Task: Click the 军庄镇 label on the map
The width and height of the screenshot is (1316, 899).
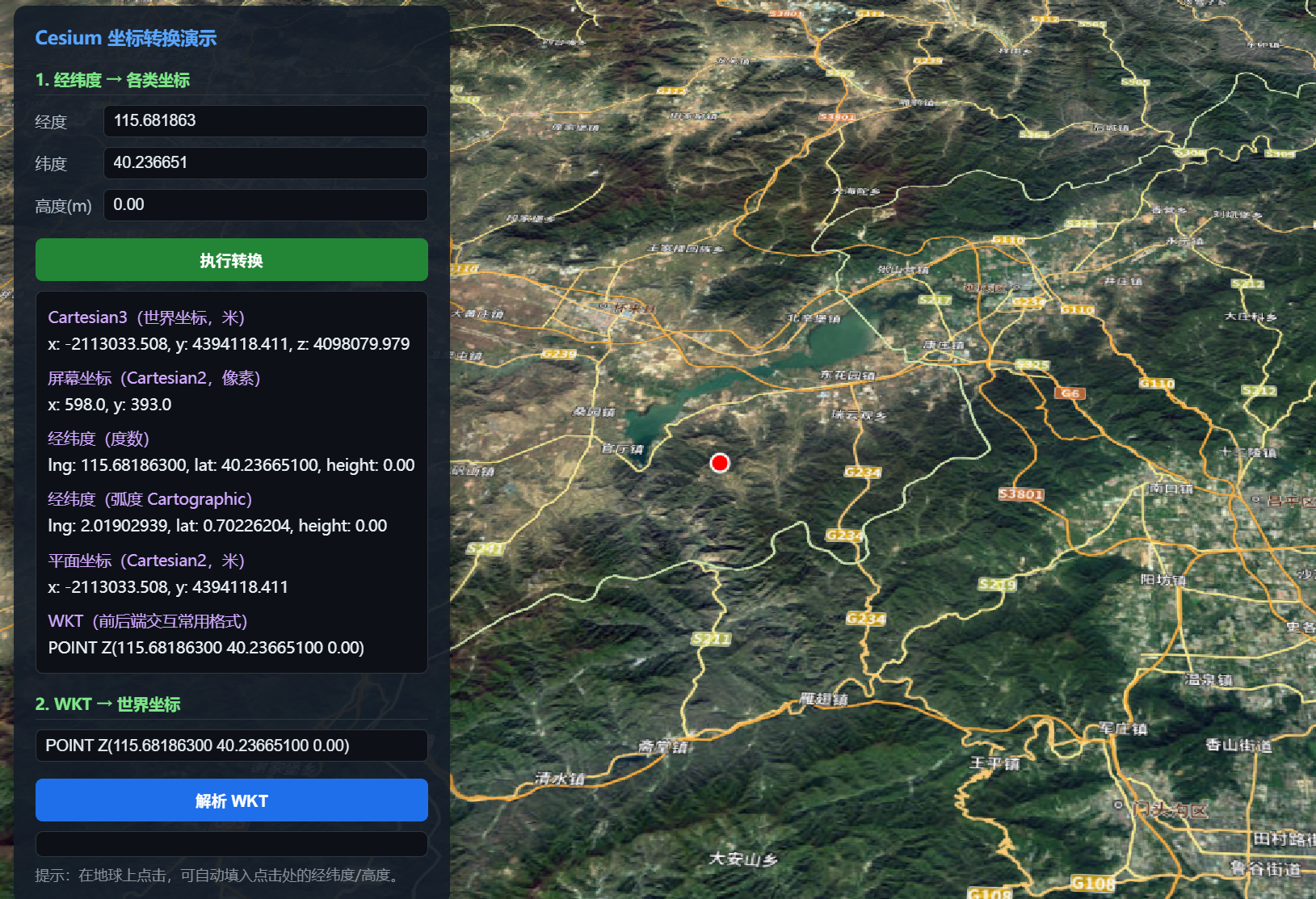Action: pos(1123,729)
